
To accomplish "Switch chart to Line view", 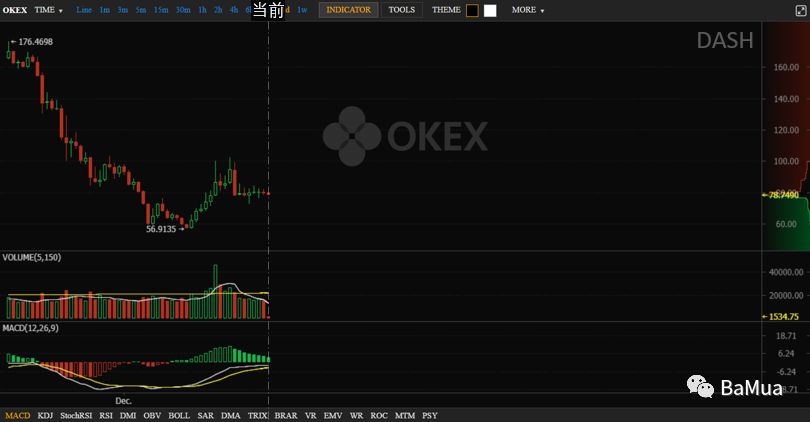I will [x=84, y=10].
